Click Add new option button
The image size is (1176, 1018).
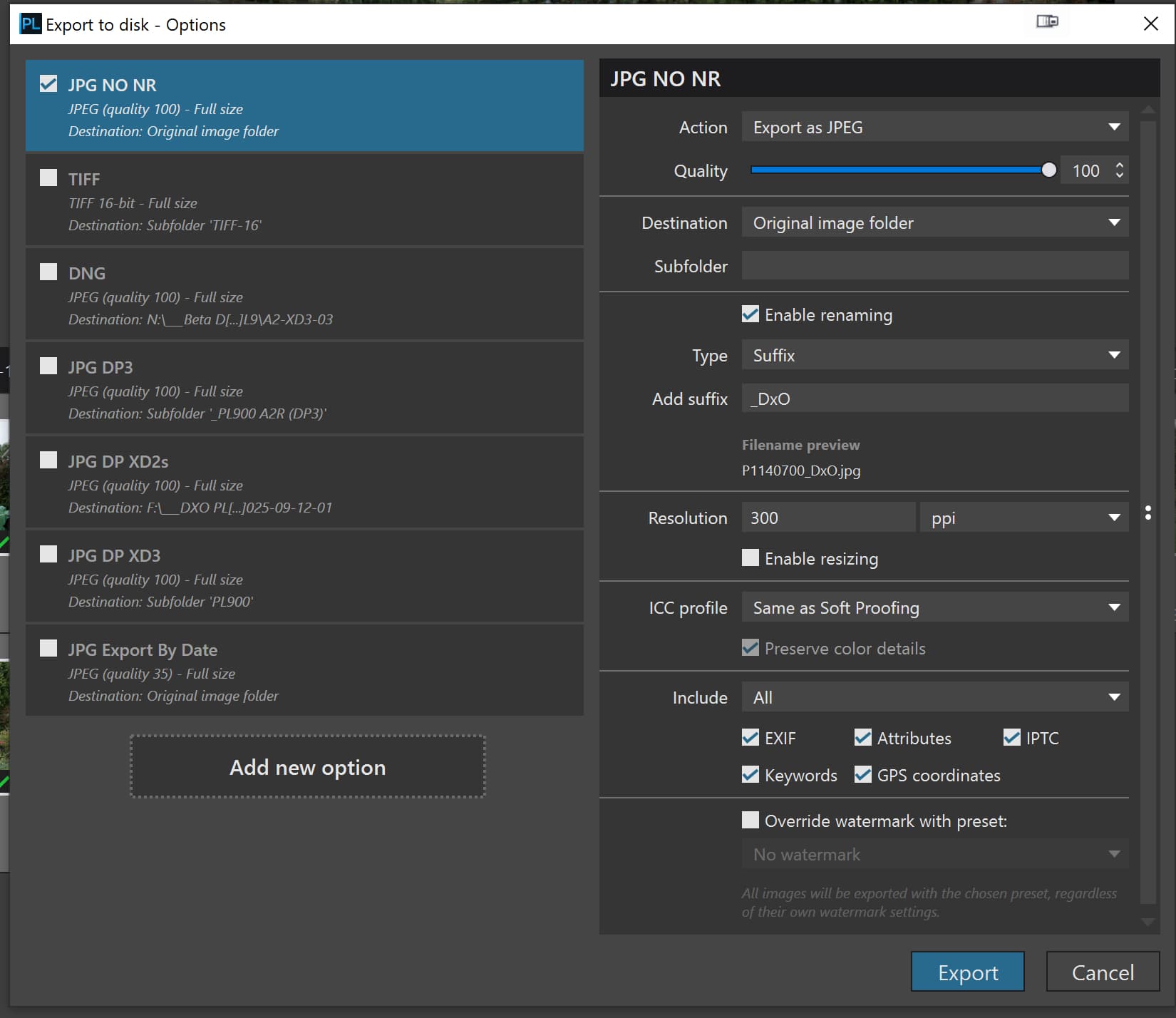(307, 767)
